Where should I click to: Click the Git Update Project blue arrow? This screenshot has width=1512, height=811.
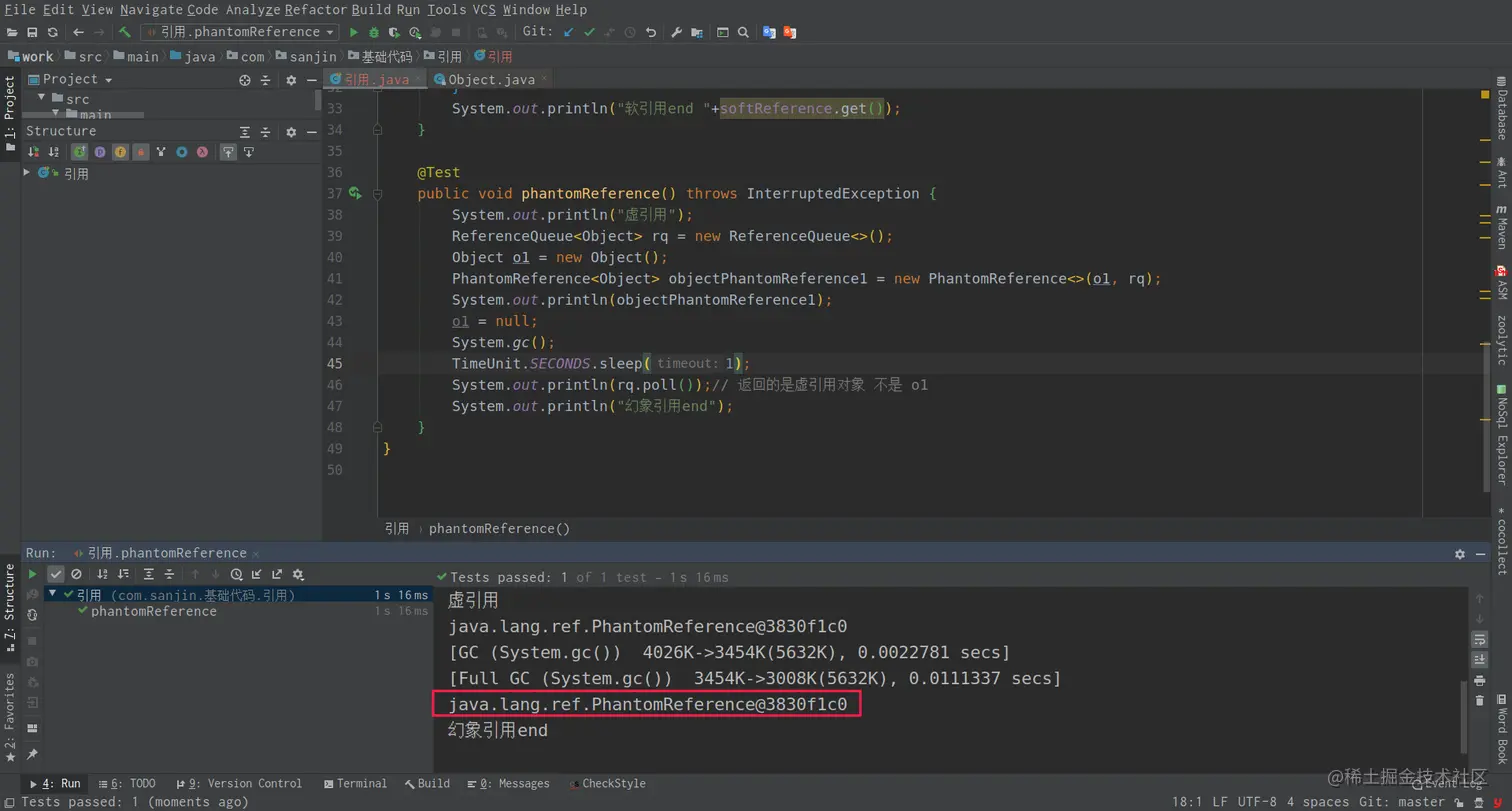(569, 33)
